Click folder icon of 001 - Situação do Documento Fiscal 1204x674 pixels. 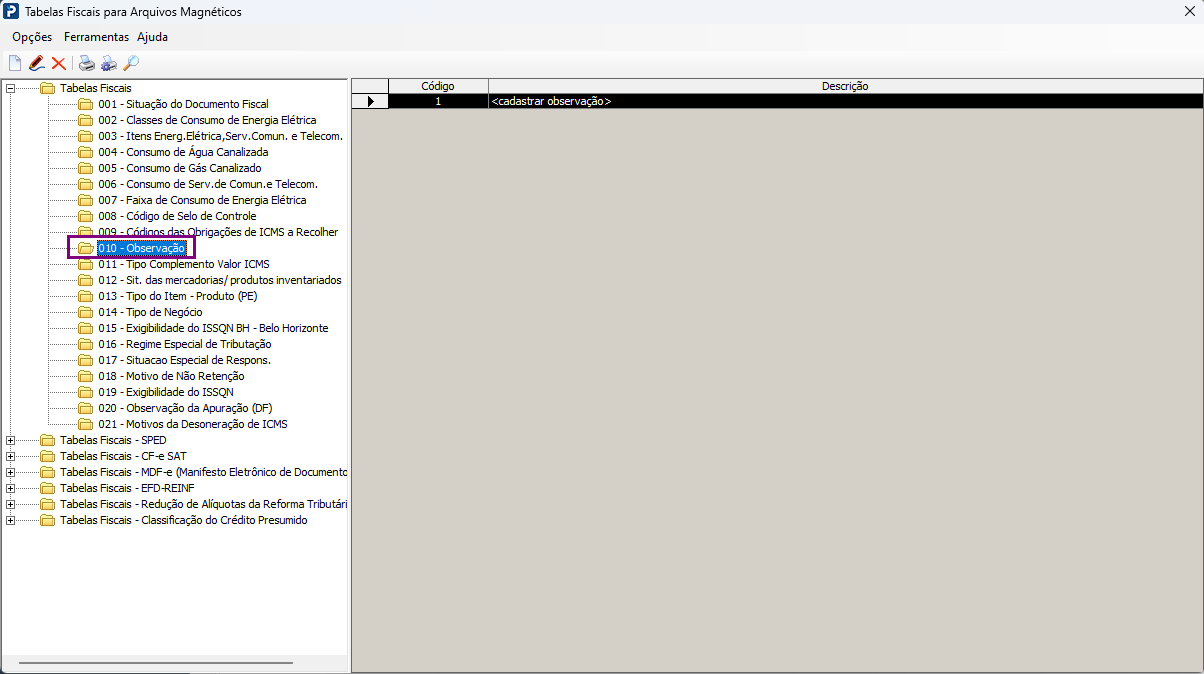click(85, 104)
